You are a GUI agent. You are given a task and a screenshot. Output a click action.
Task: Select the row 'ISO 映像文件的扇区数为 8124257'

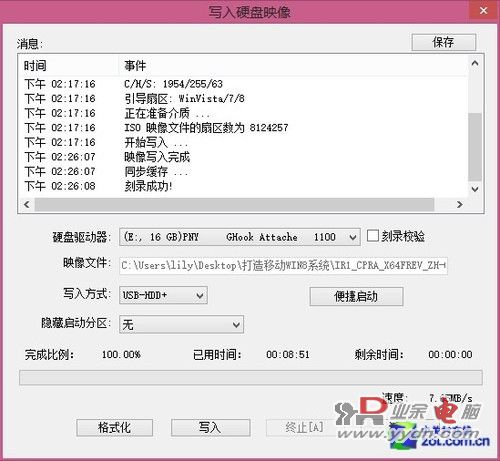(x=243, y=128)
